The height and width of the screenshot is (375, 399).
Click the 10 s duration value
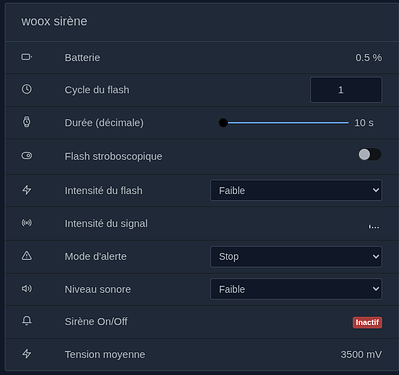pyautogui.click(x=364, y=123)
